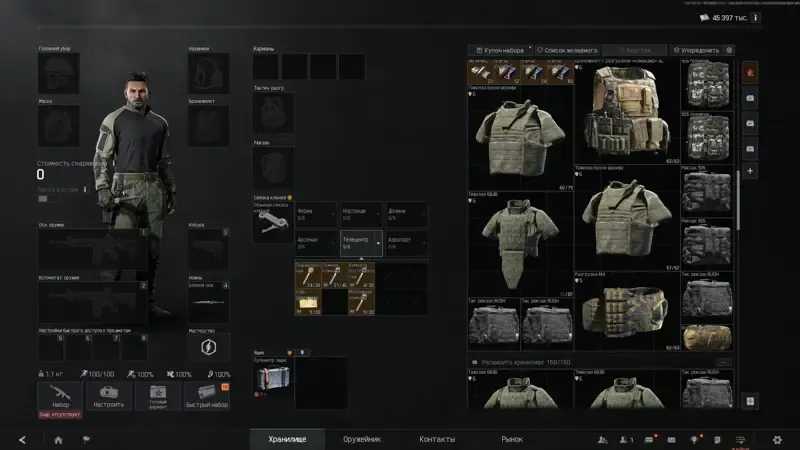Expand the Аэропорт key group
This screenshot has width=800, height=450.
point(406,243)
